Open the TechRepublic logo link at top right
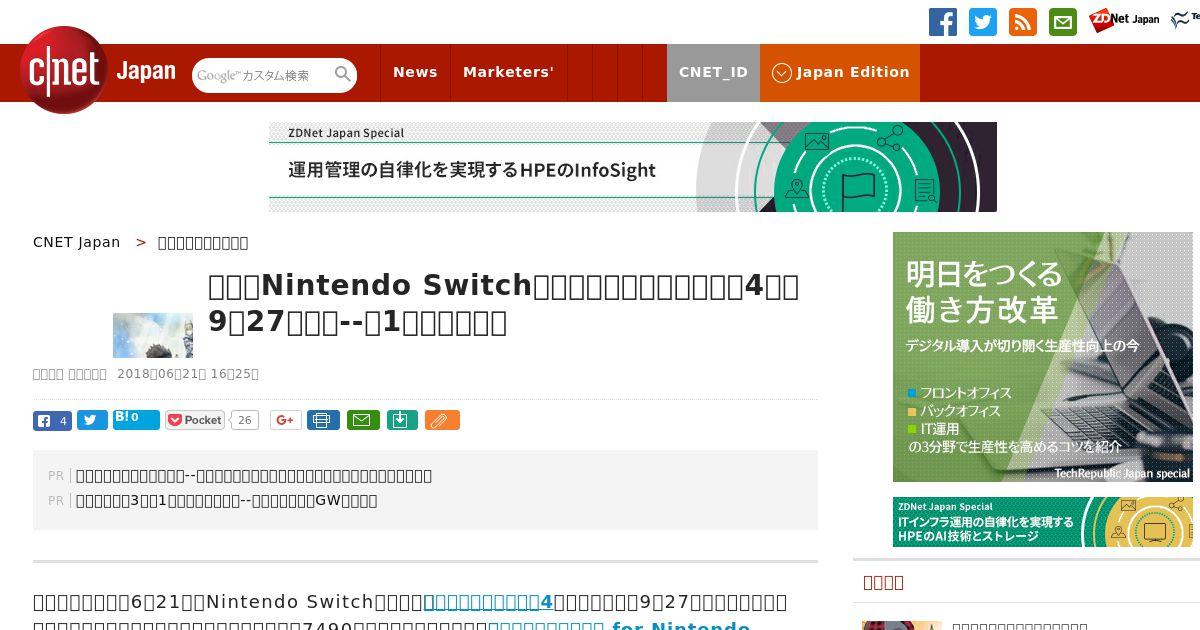 pyautogui.click(x=1185, y=19)
